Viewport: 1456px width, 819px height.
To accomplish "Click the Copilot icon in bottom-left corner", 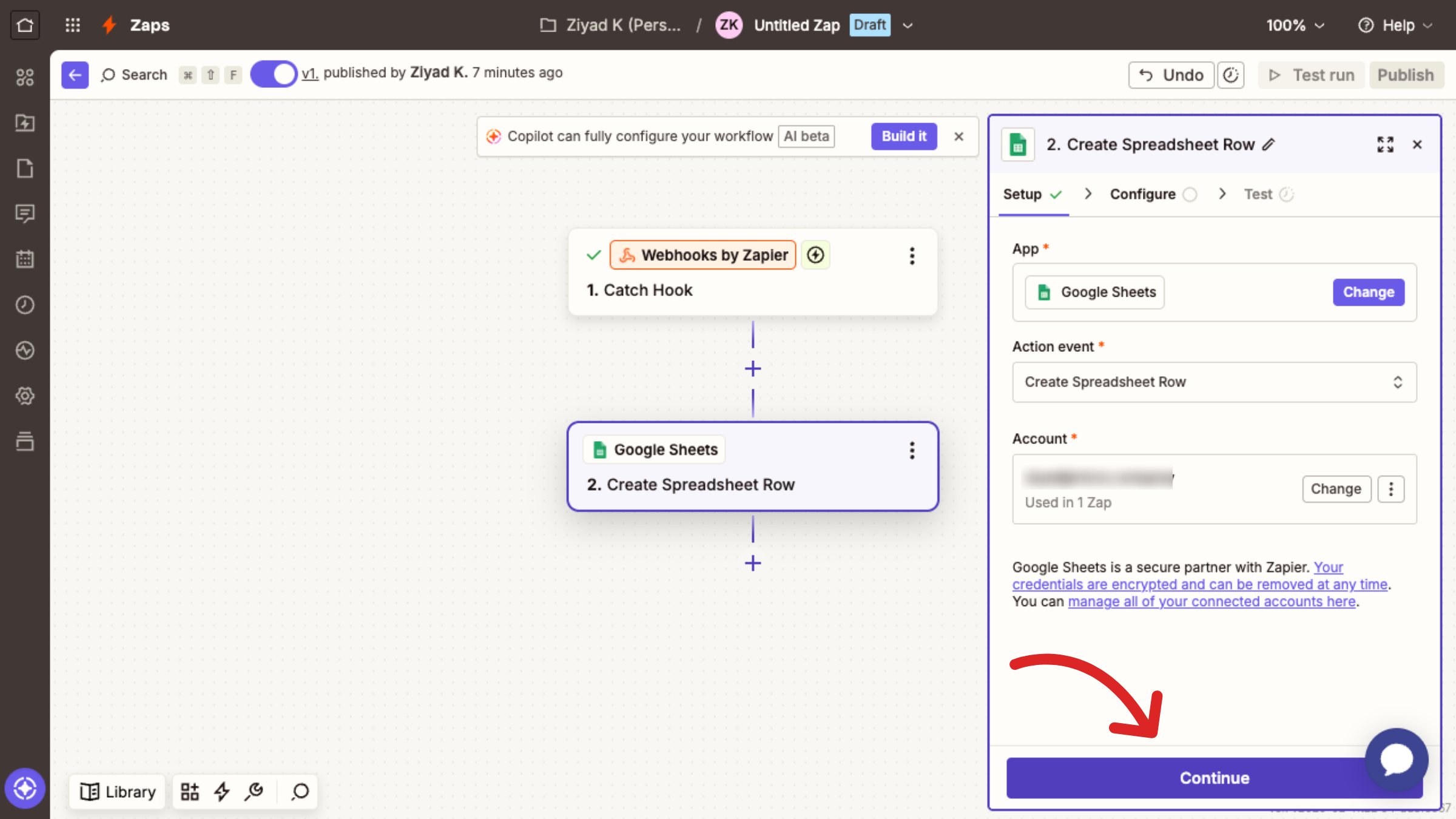I will point(25,788).
